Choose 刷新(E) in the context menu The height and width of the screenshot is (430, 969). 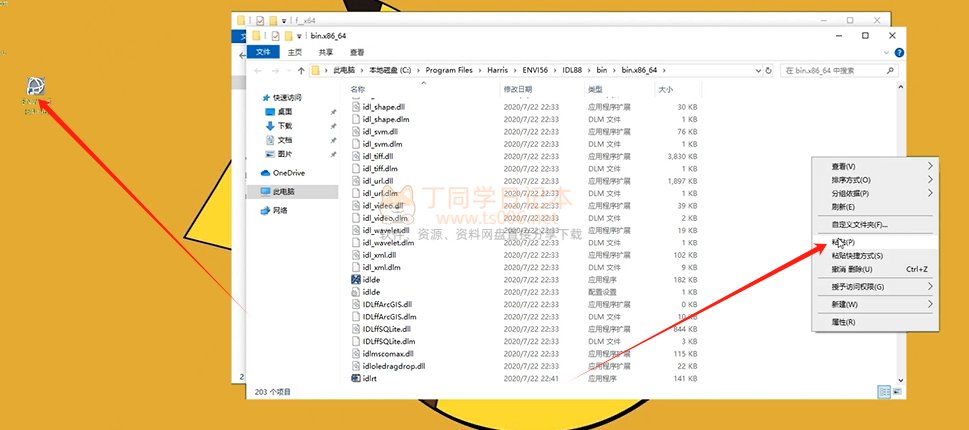click(875, 207)
